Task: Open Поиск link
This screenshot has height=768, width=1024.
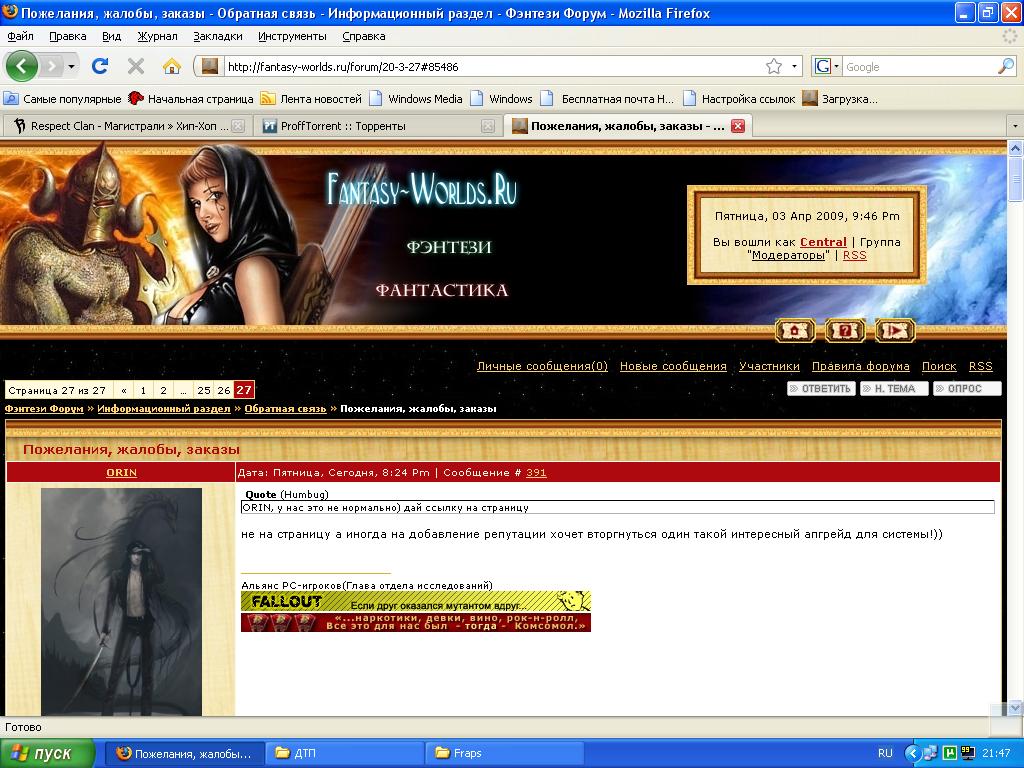Action: [x=938, y=366]
